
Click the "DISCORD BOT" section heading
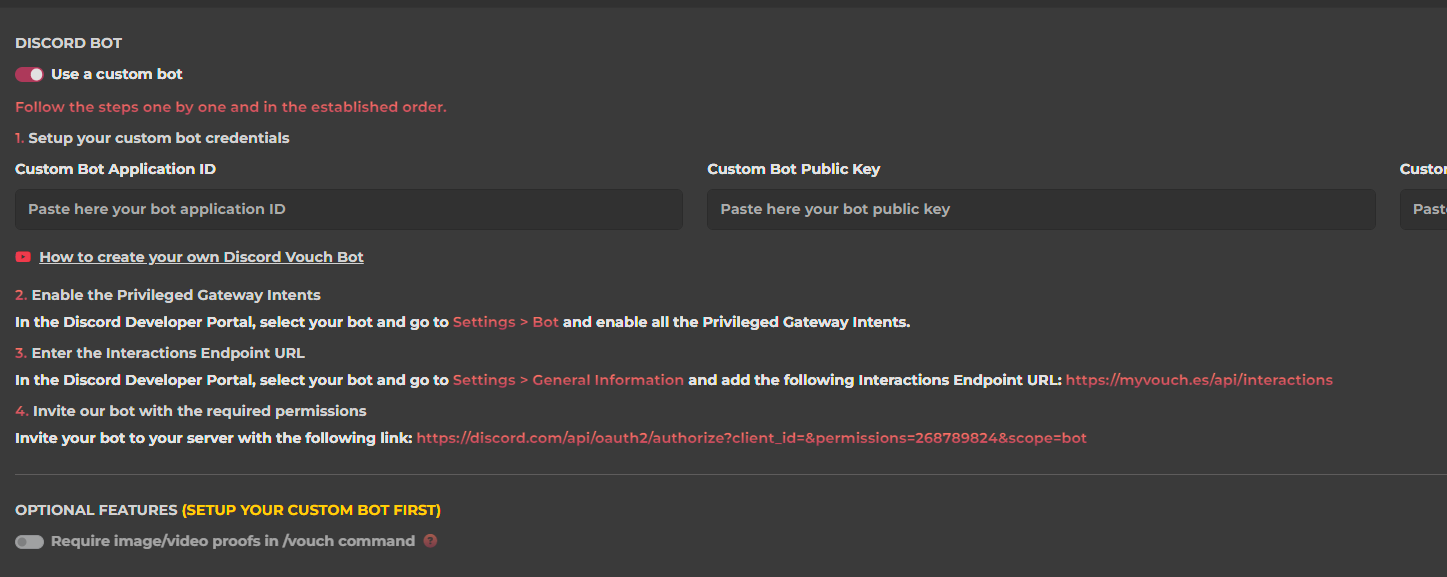click(68, 43)
